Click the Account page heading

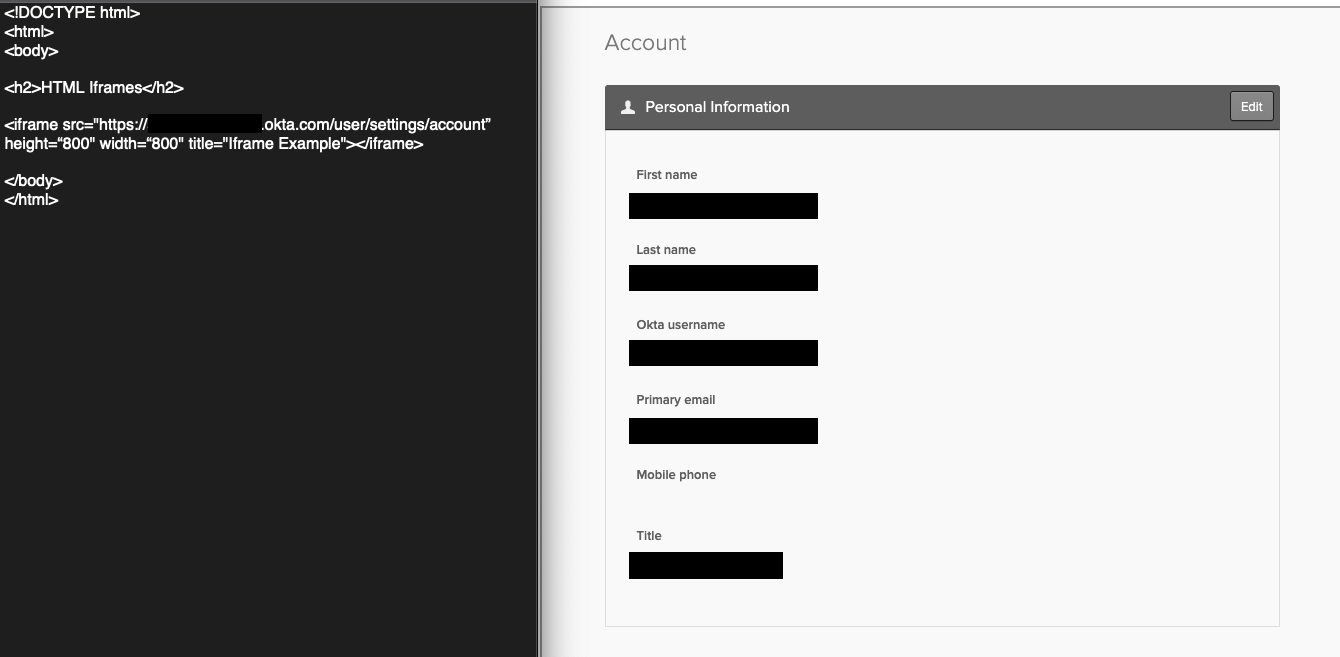coord(645,43)
